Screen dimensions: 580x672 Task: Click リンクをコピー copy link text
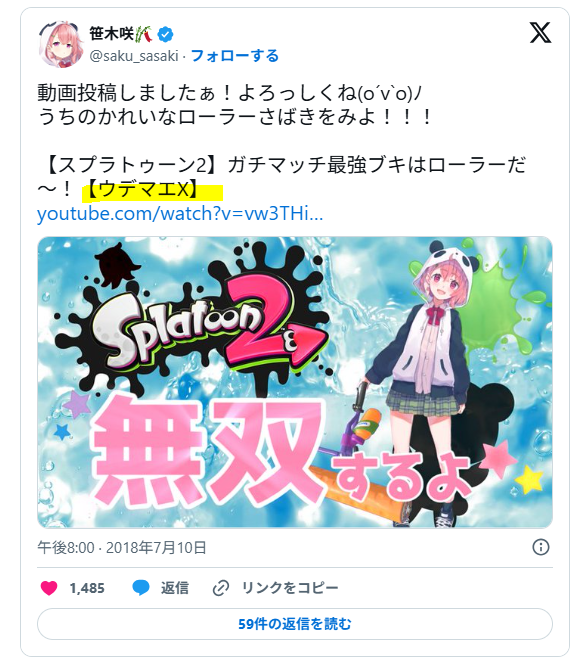[x=290, y=588]
